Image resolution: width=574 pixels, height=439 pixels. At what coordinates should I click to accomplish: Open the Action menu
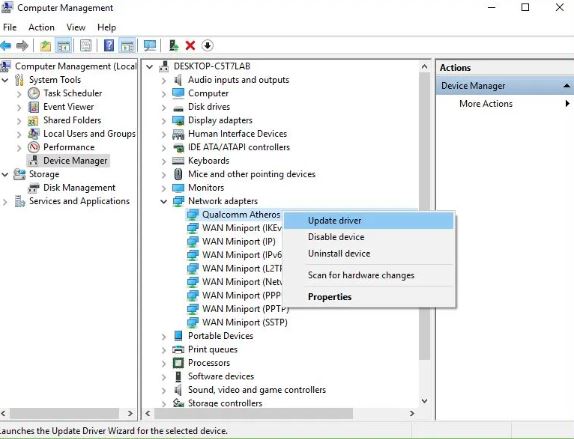tap(41, 27)
